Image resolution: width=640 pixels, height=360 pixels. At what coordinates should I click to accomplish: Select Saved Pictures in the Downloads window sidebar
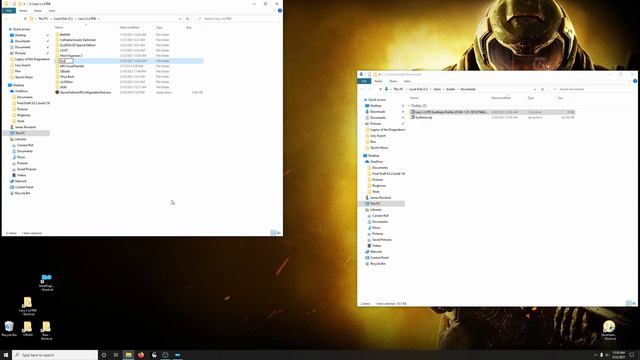(x=382, y=240)
